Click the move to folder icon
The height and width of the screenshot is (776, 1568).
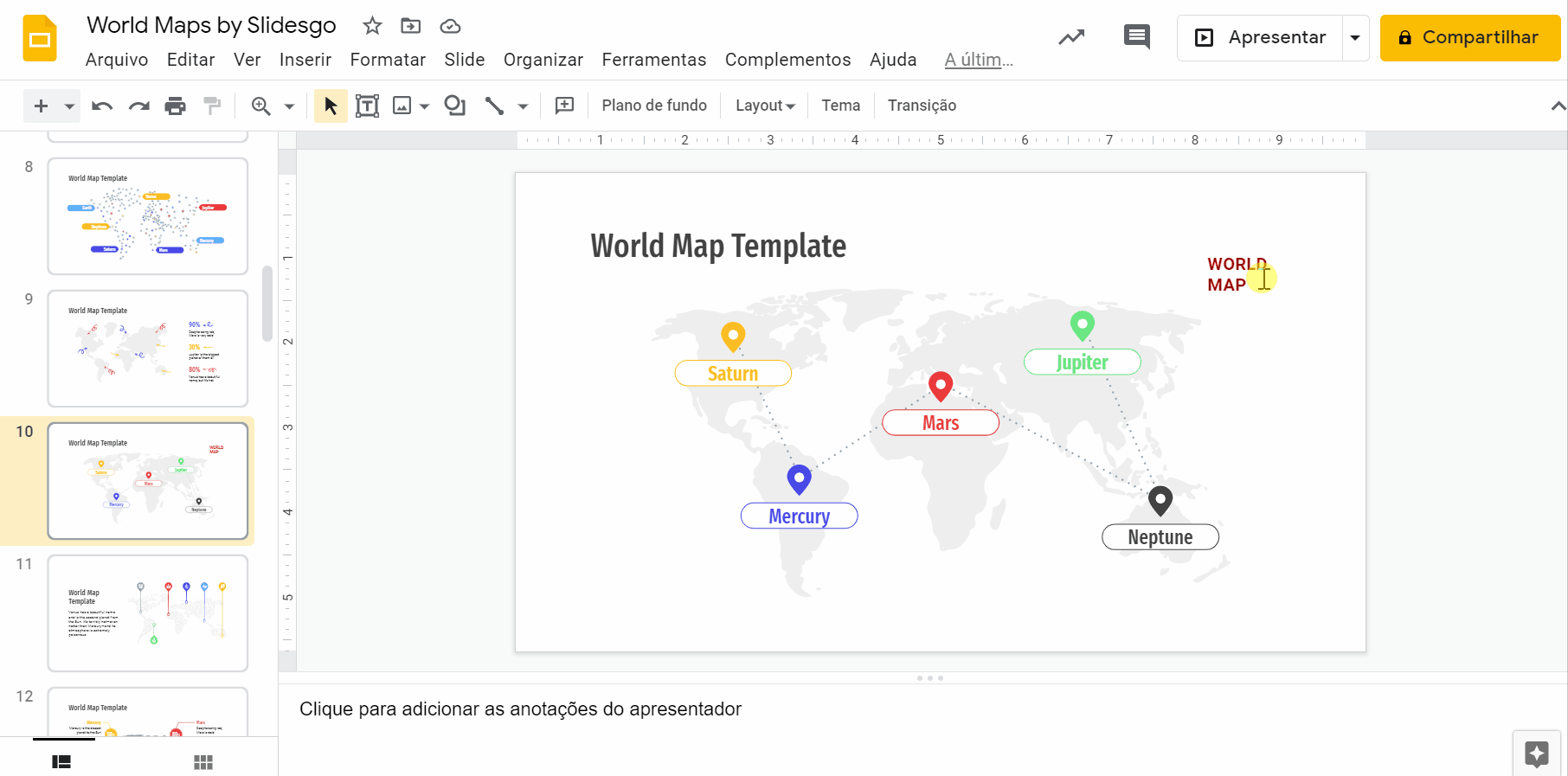pos(411,26)
